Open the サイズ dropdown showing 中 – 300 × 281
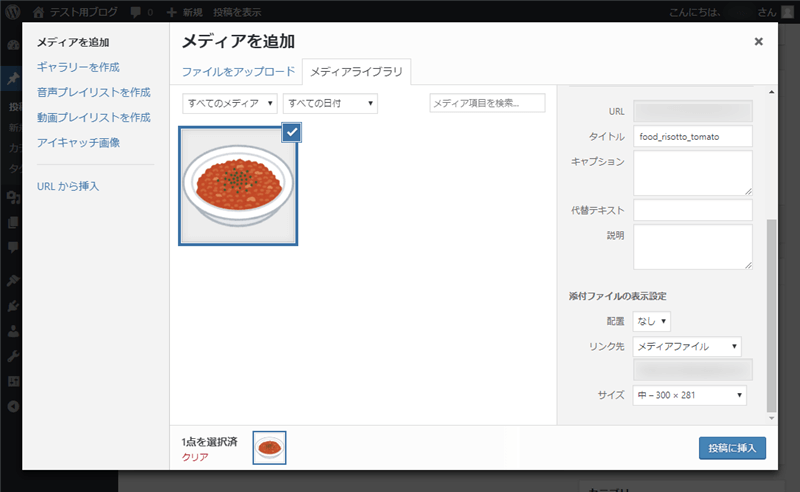Viewport: 800px width, 492px height. pyautogui.click(x=690, y=396)
